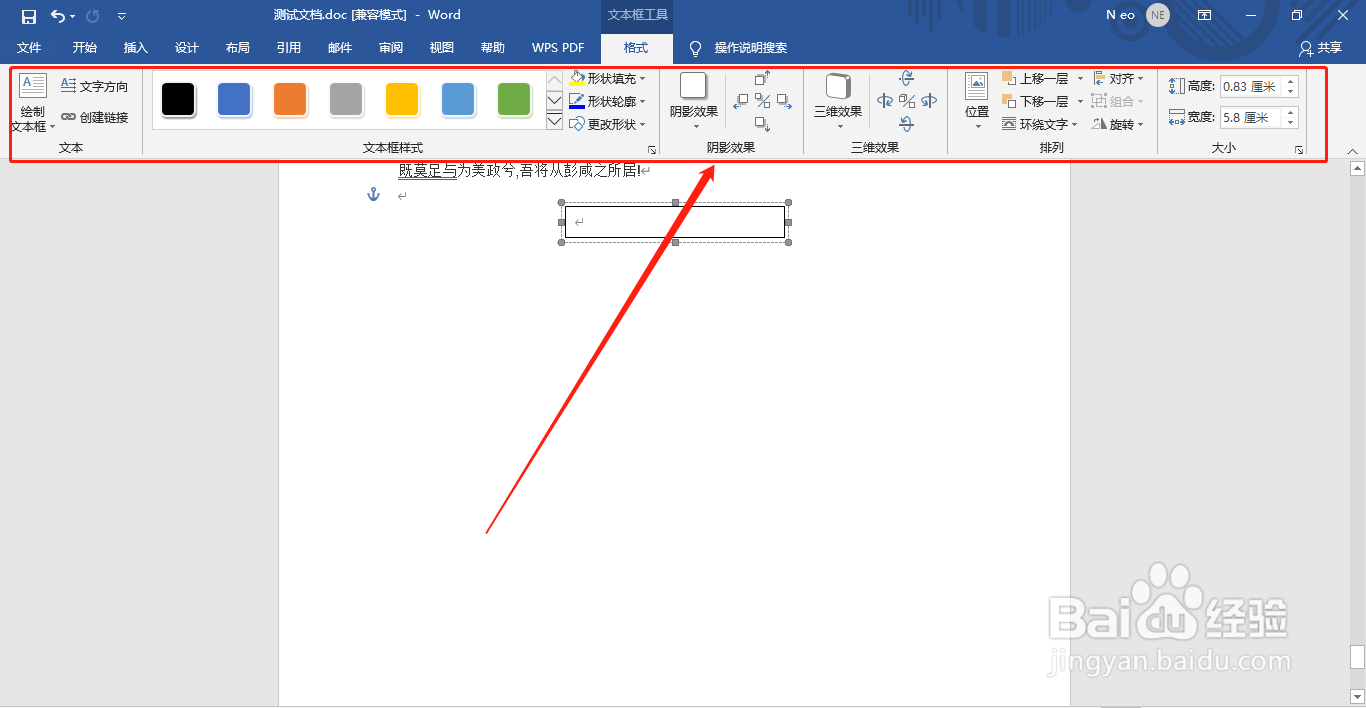
Task: Switch to the 插入 ribbon tab
Action: (136, 48)
